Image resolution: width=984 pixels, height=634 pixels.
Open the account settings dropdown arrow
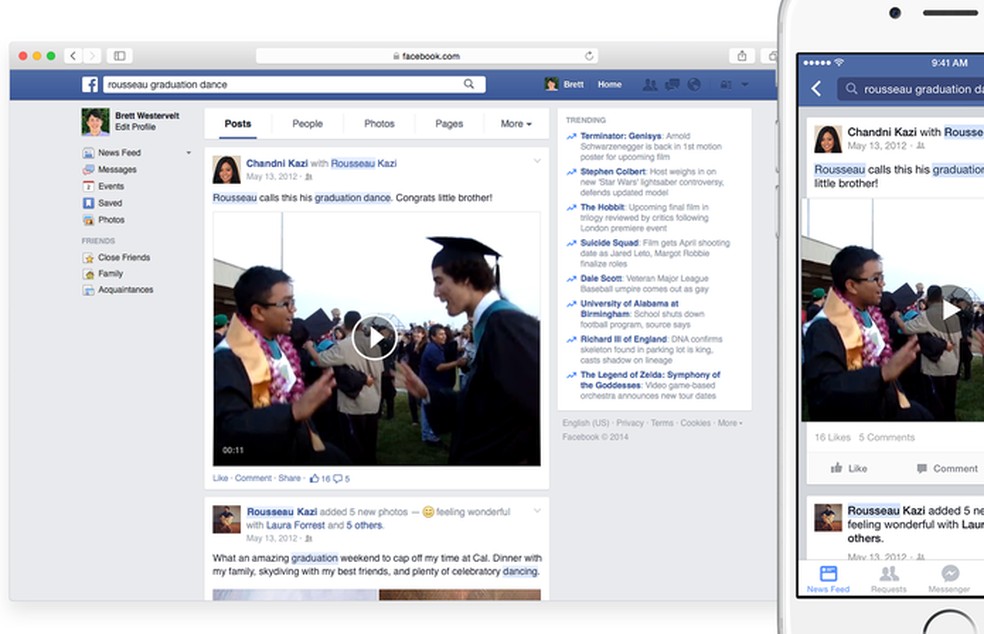(x=744, y=84)
